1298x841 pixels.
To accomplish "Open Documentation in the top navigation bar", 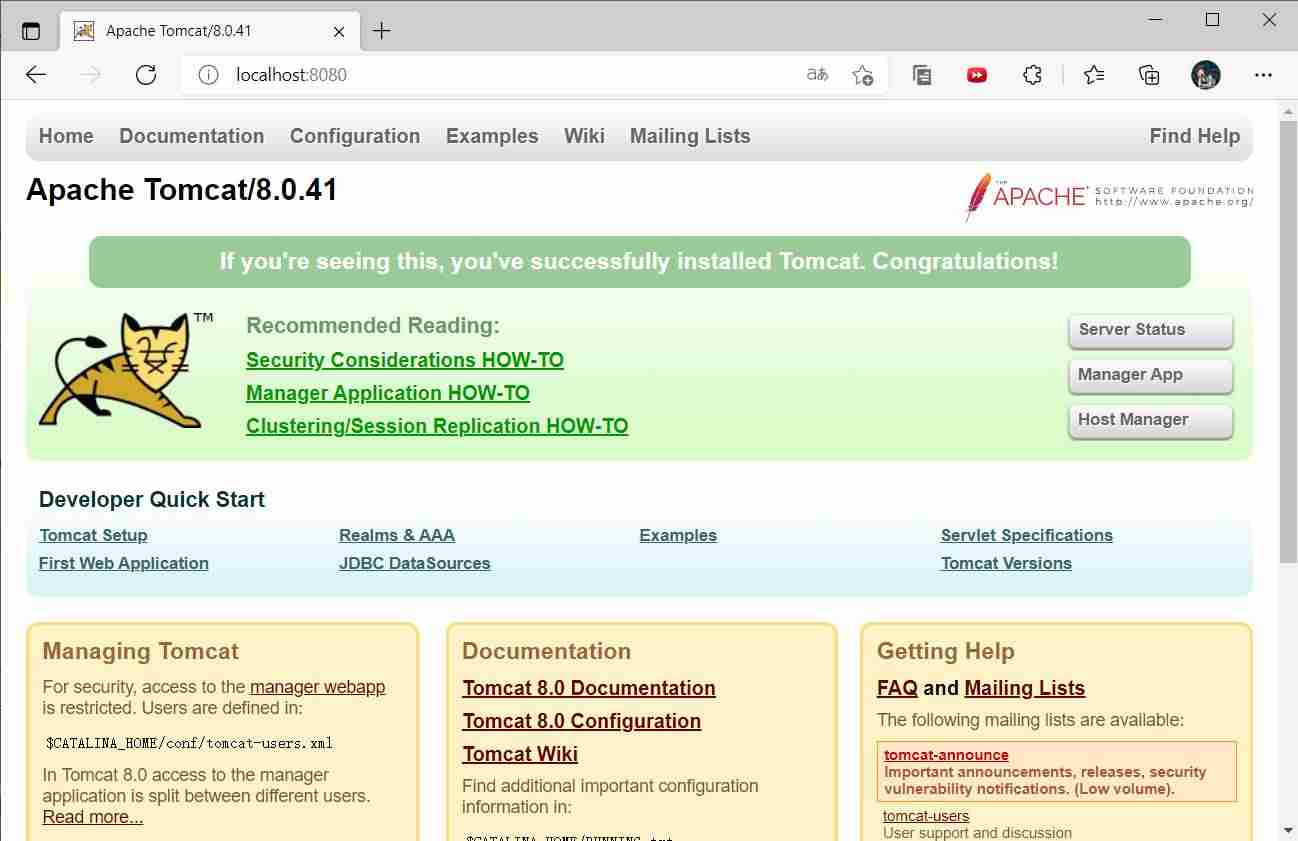I will coord(192,136).
